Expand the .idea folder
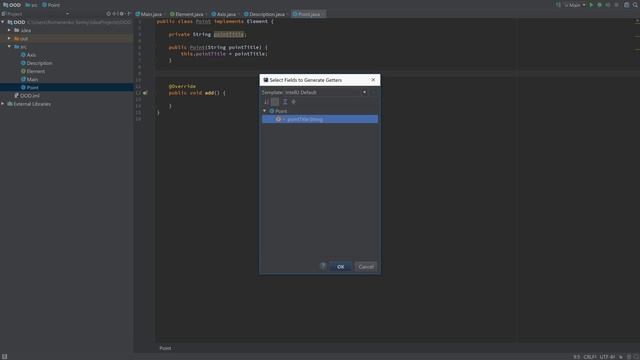640x360 pixels. (x=9, y=30)
